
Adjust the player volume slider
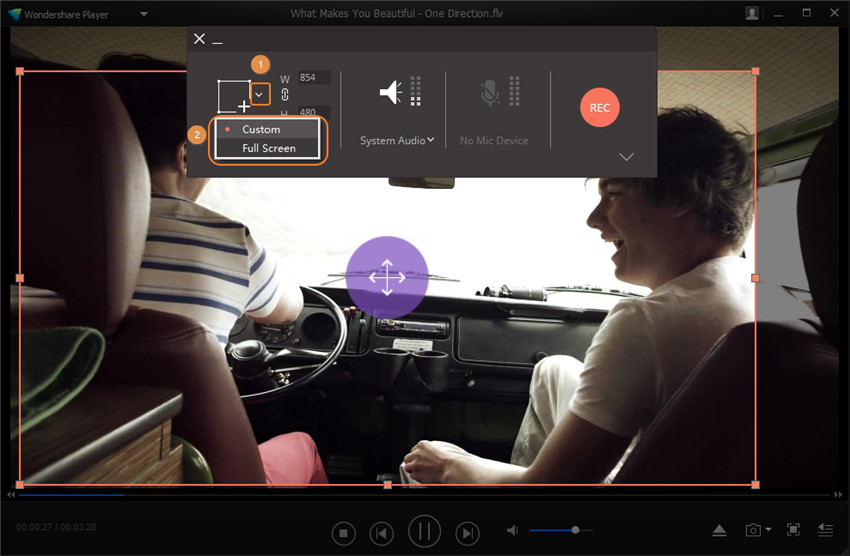click(560, 530)
